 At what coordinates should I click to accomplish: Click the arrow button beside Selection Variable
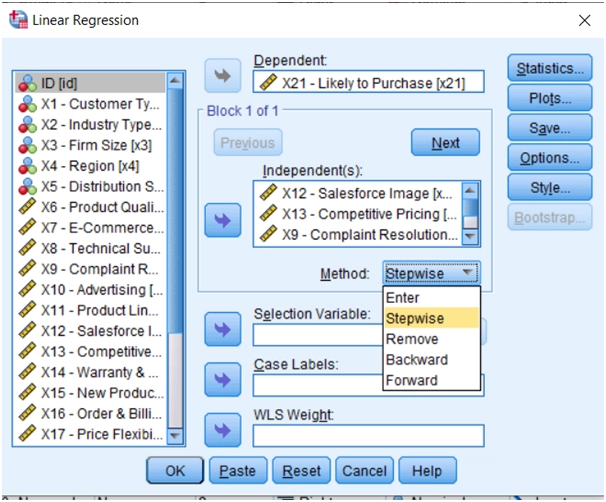pos(224,327)
